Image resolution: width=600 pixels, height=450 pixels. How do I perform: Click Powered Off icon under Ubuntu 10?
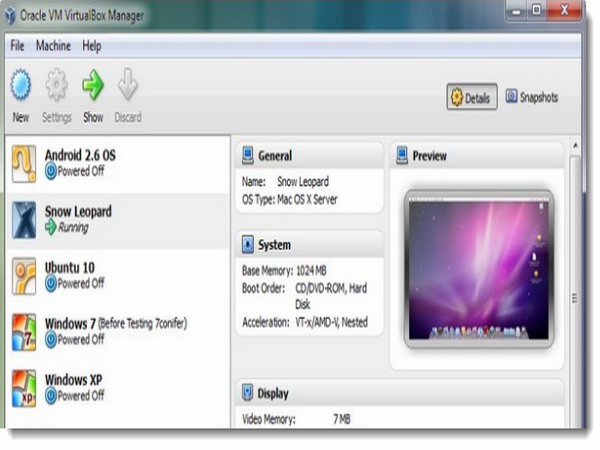click(x=51, y=284)
